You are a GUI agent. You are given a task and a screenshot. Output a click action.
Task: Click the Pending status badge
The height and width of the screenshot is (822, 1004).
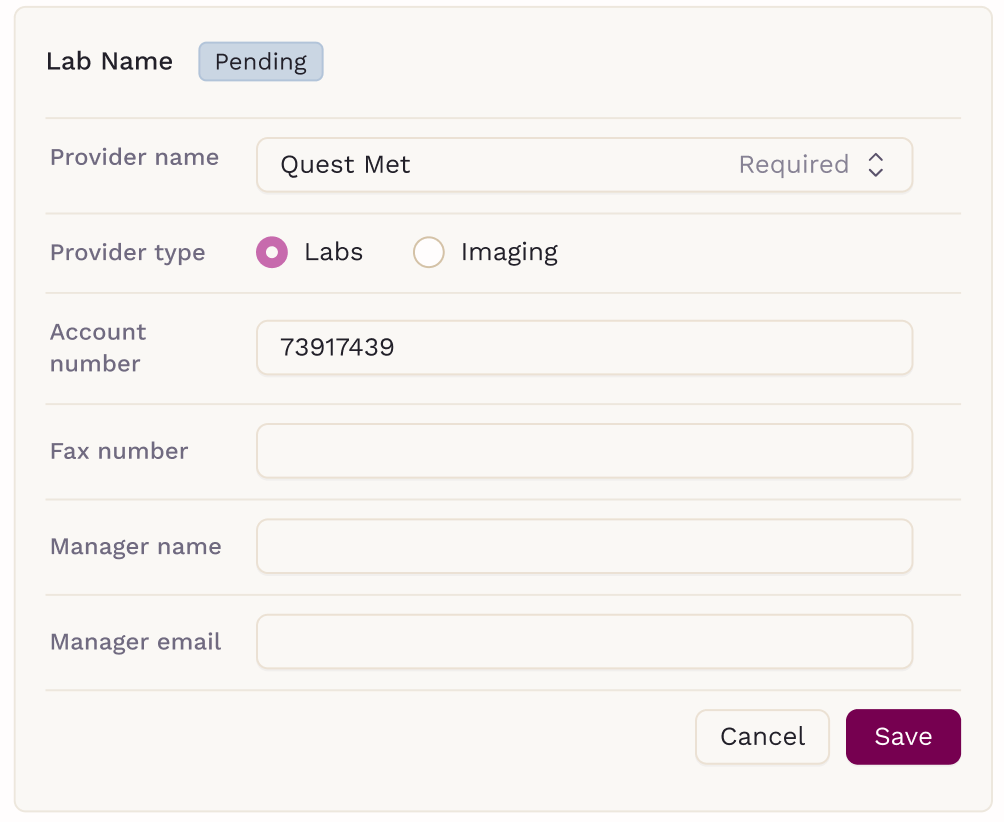[261, 62]
